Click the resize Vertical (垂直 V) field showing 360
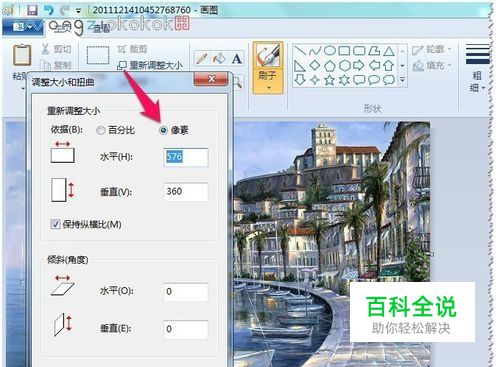 coord(186,192)
